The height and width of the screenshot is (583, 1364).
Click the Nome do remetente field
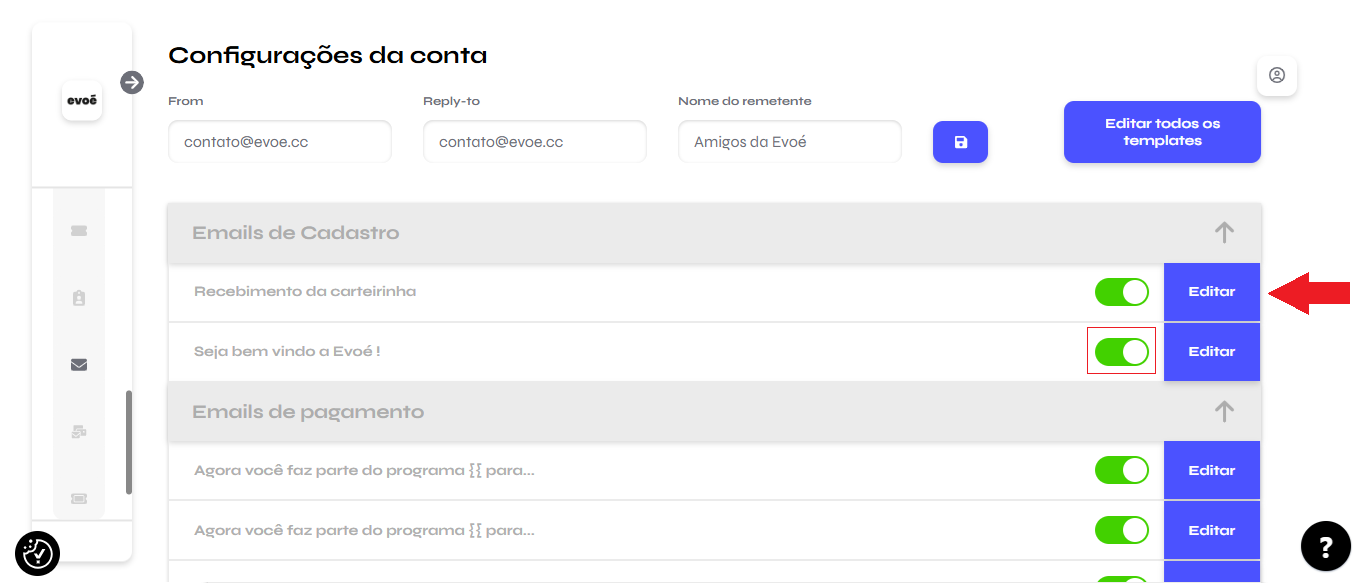coord(790,142)
